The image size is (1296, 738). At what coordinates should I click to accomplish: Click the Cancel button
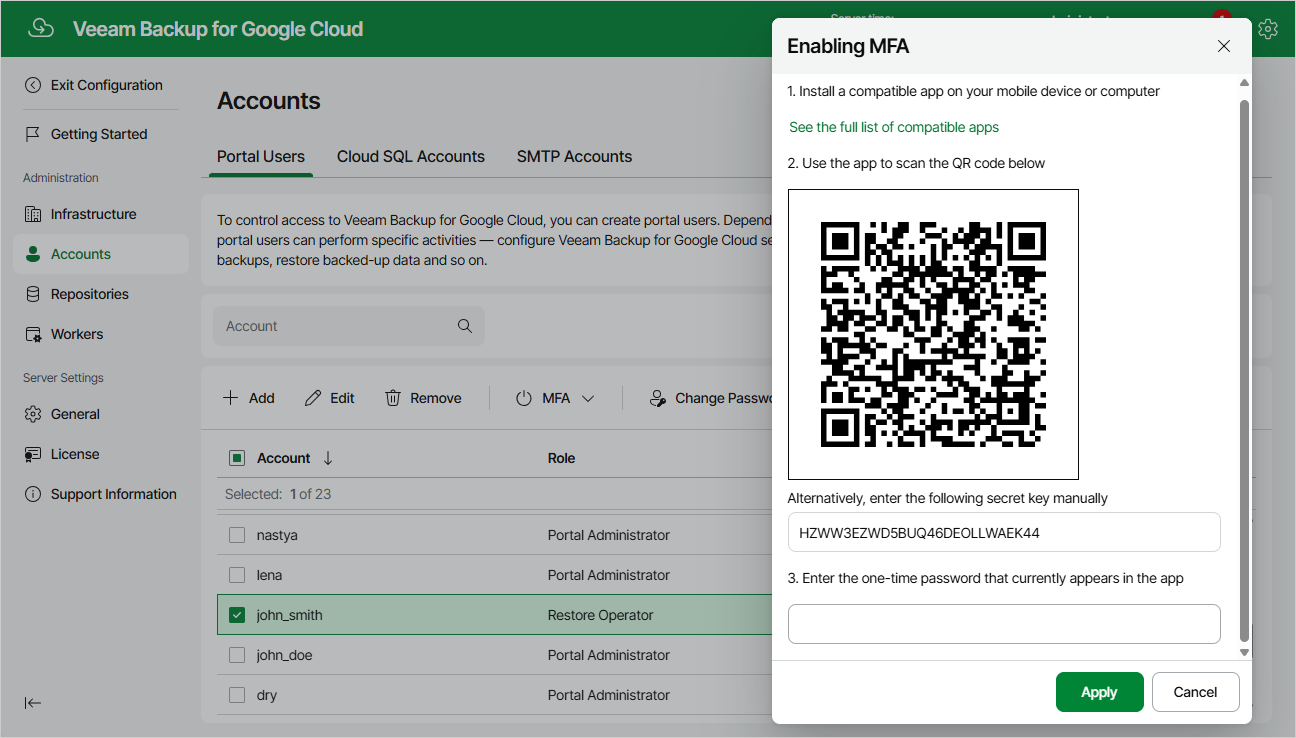click(1195, 692)
